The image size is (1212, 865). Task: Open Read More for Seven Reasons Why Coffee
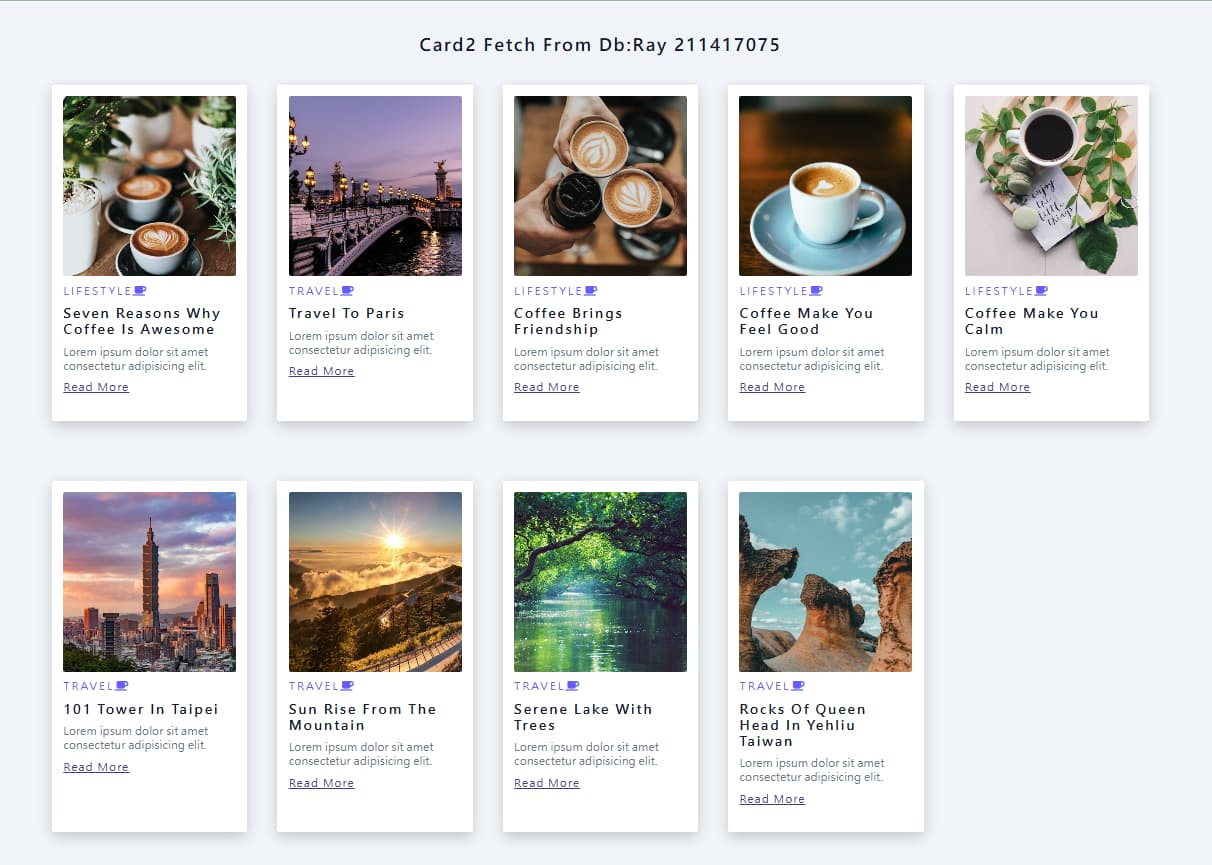click(x=96, y=387)
